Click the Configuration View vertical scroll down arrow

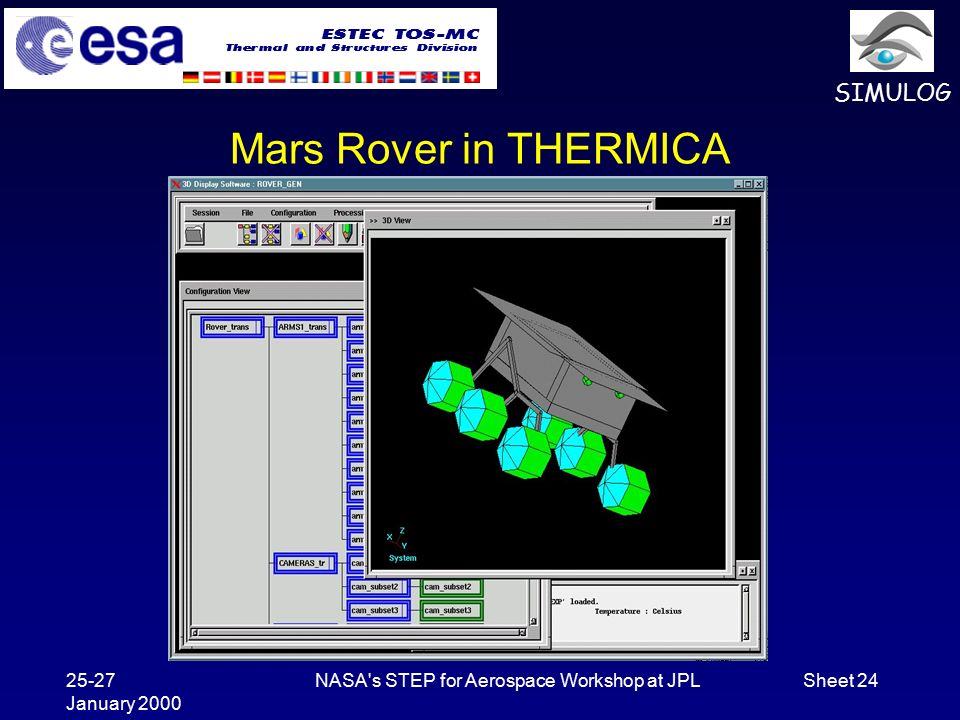coord(533,621)
